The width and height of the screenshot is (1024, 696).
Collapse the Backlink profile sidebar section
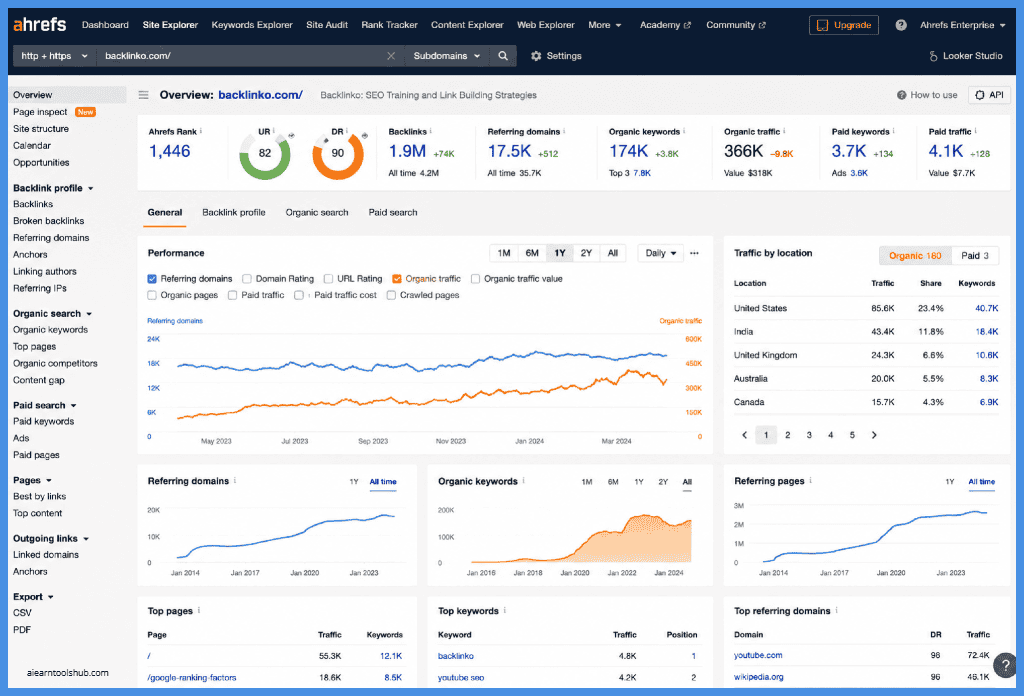coord(53,188)
